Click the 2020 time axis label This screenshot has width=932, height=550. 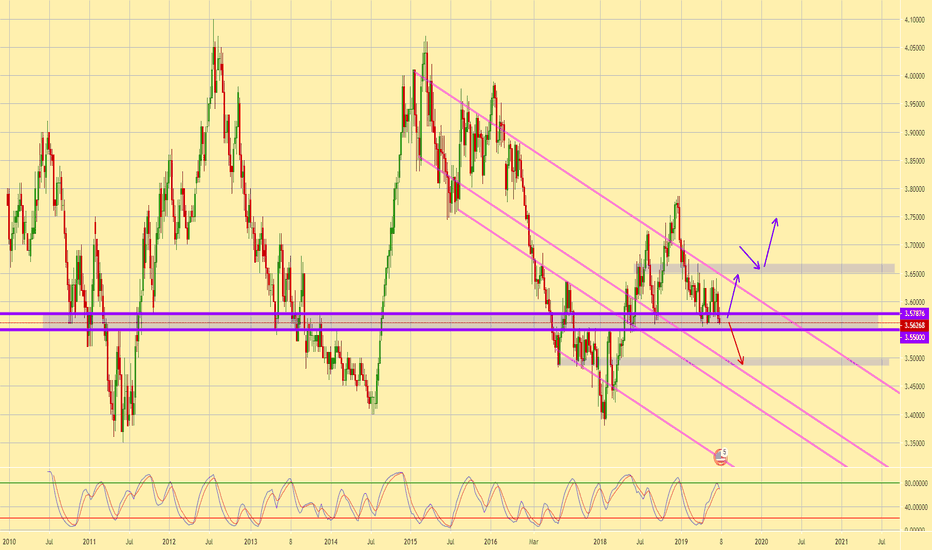coord(761,542)
